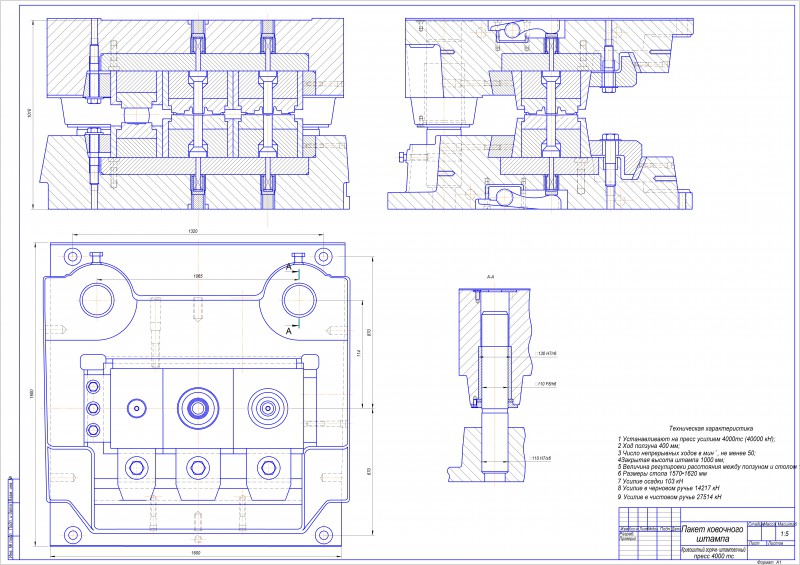This screenshot has width=800, height=565.
Task: Select line '3 Число непрерывных ходов в мин'
Action: [687, 453]
